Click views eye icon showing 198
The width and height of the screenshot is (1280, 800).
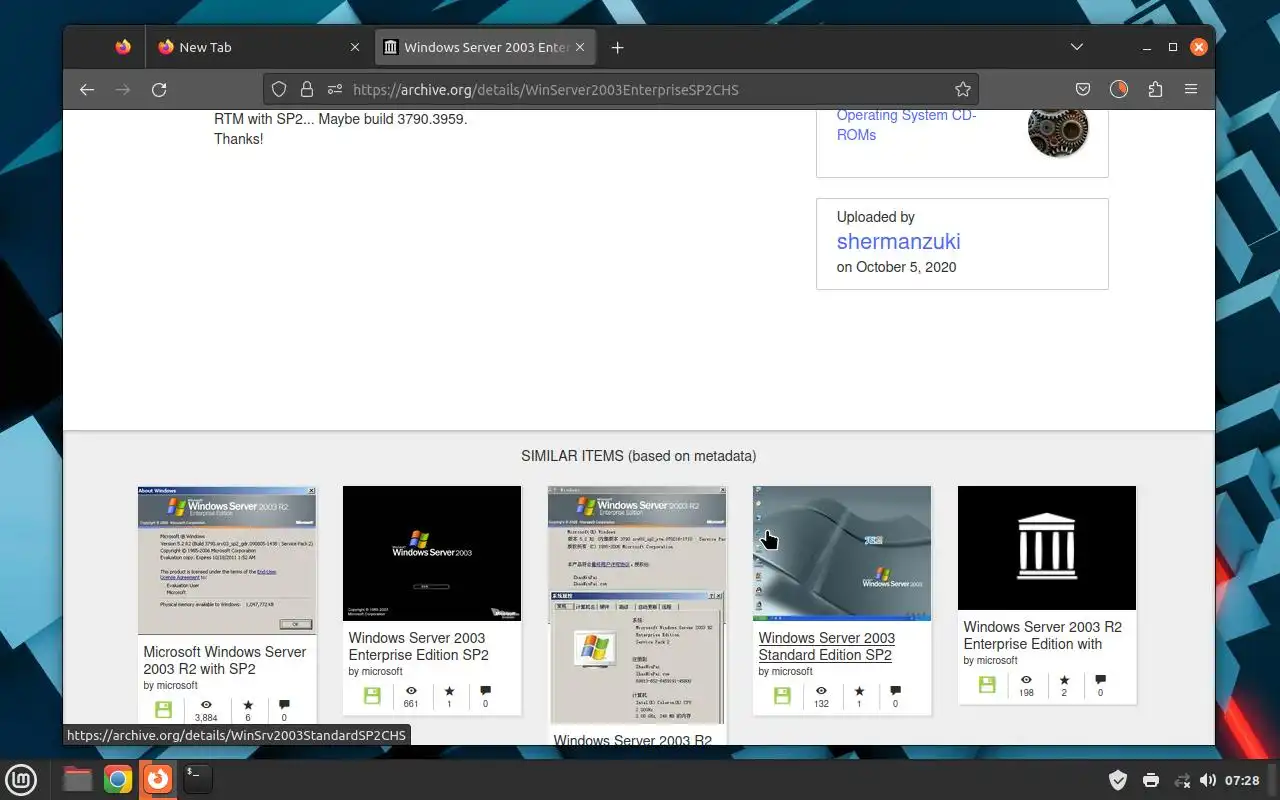tap(1026, 679)
